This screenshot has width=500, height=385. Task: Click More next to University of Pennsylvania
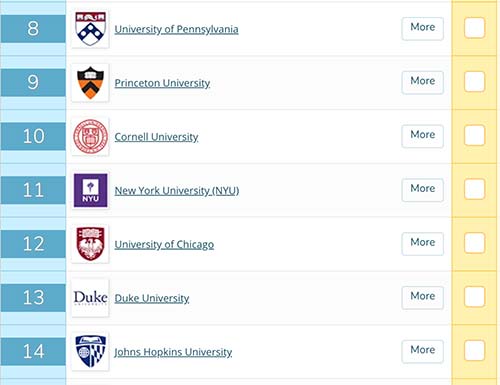423,28
